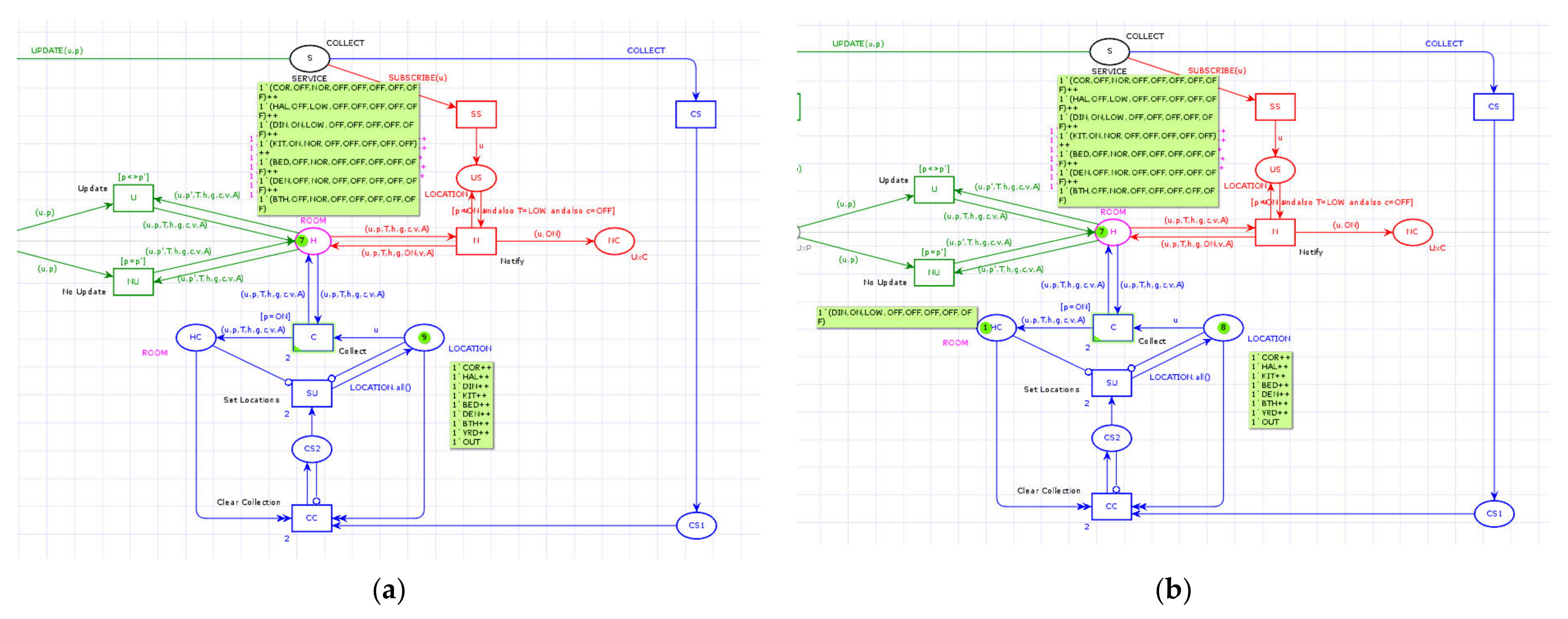Viewport: 1568px width, 619px height.
Task: Click the US place in diagram (b)
Action: pyautogui.click(x=1275, y=170)
